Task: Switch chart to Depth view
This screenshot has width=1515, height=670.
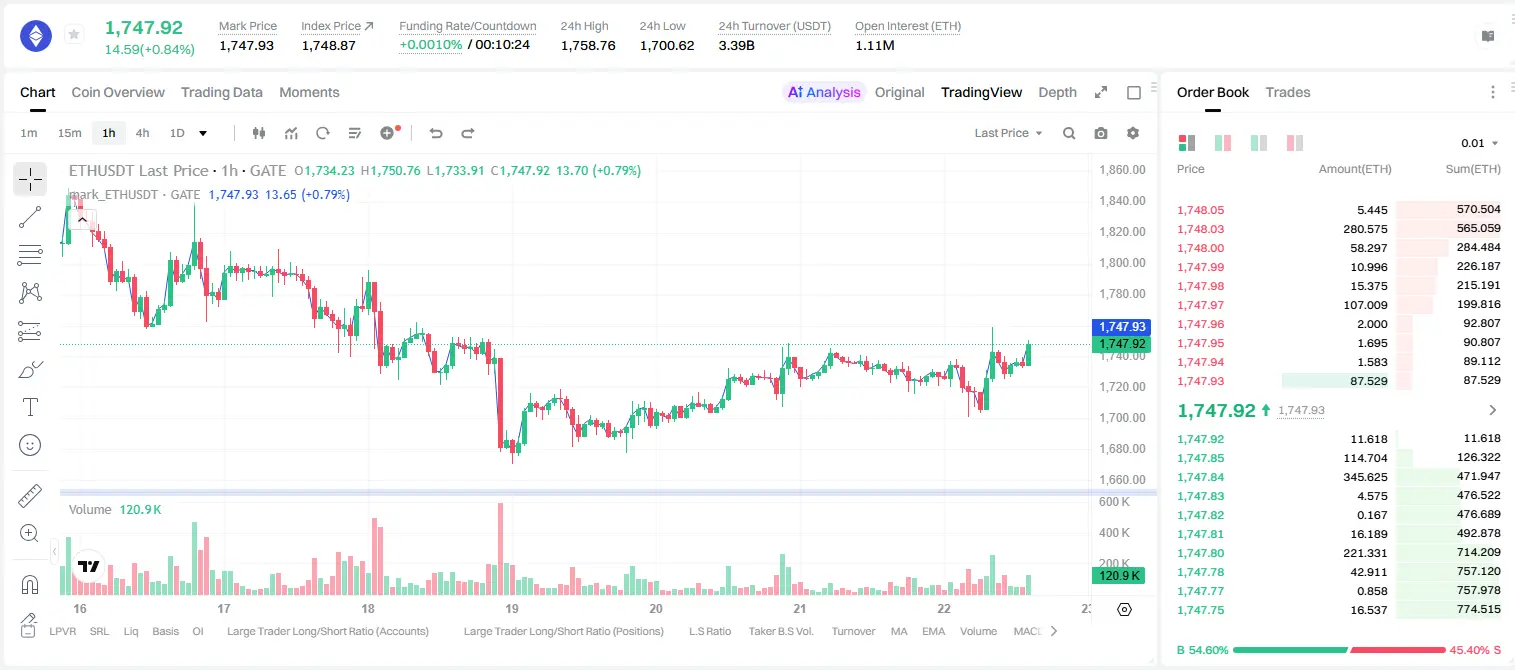Action: pos(1057,92)
